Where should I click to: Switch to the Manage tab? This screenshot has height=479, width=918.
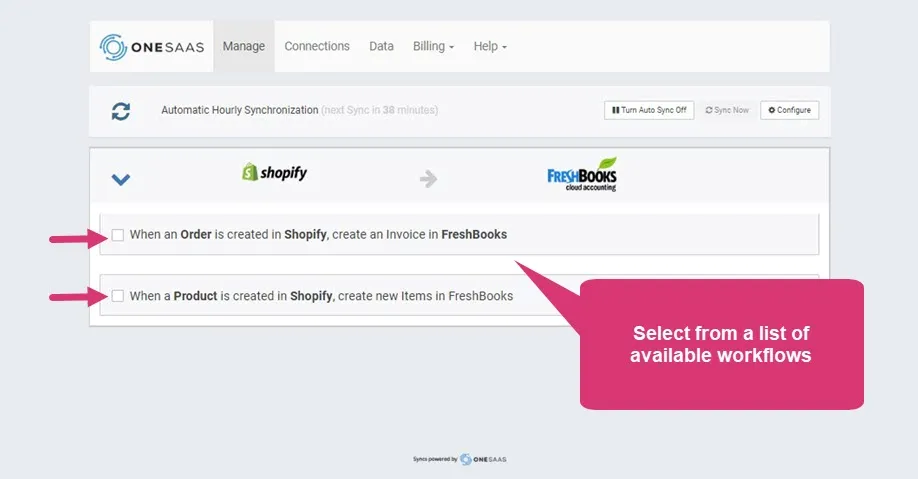pyautogui.click(x=244, y=46)
